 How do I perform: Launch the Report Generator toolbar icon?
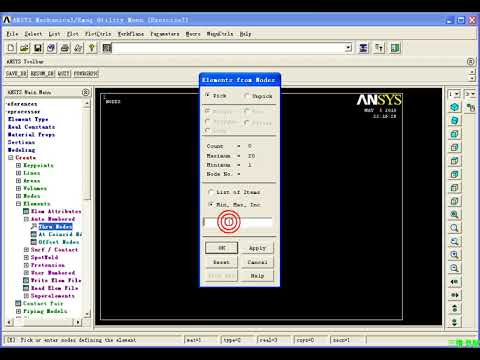[78, 48]
